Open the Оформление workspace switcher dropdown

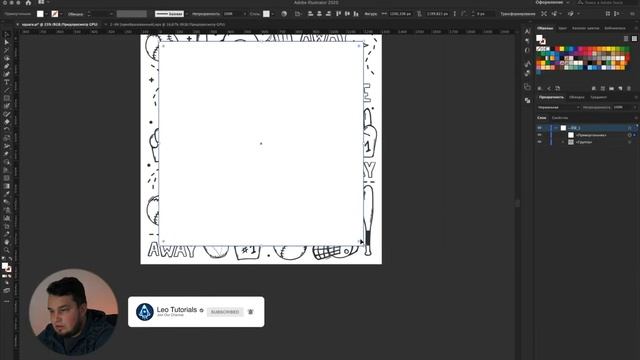click(x=553, y=2)
